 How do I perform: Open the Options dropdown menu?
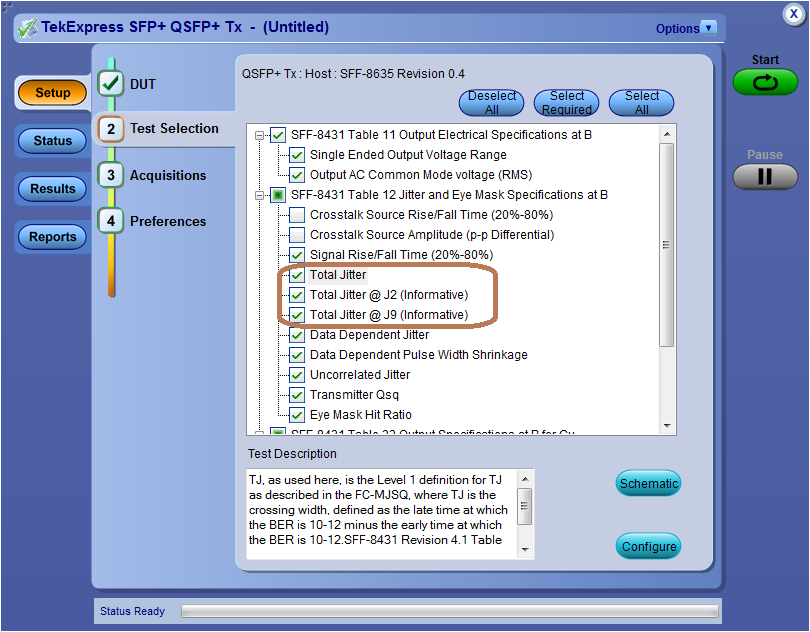[x=709, y=28]
